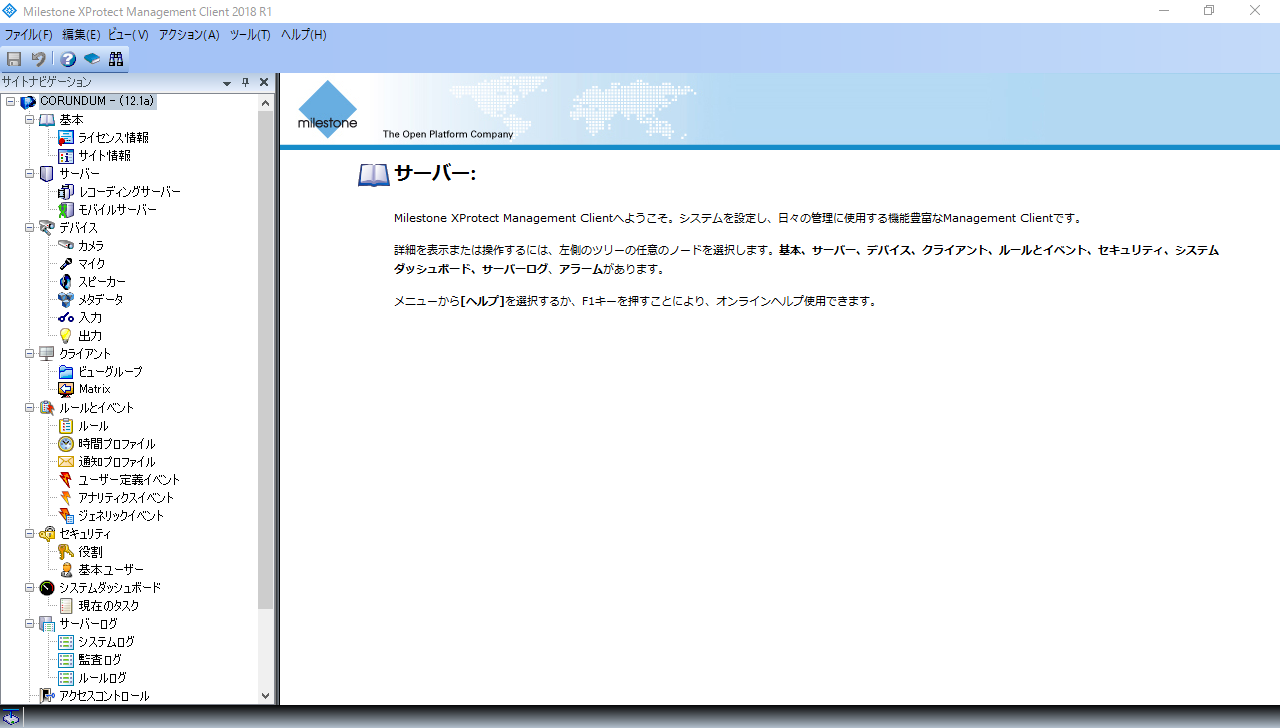
Task: Pin the サイトナビゲーション pane
Action: pos(246,83)
